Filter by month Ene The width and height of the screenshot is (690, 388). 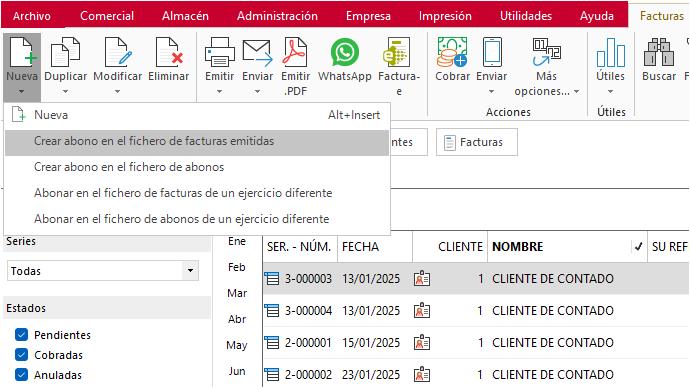click(x=237, y=241)
